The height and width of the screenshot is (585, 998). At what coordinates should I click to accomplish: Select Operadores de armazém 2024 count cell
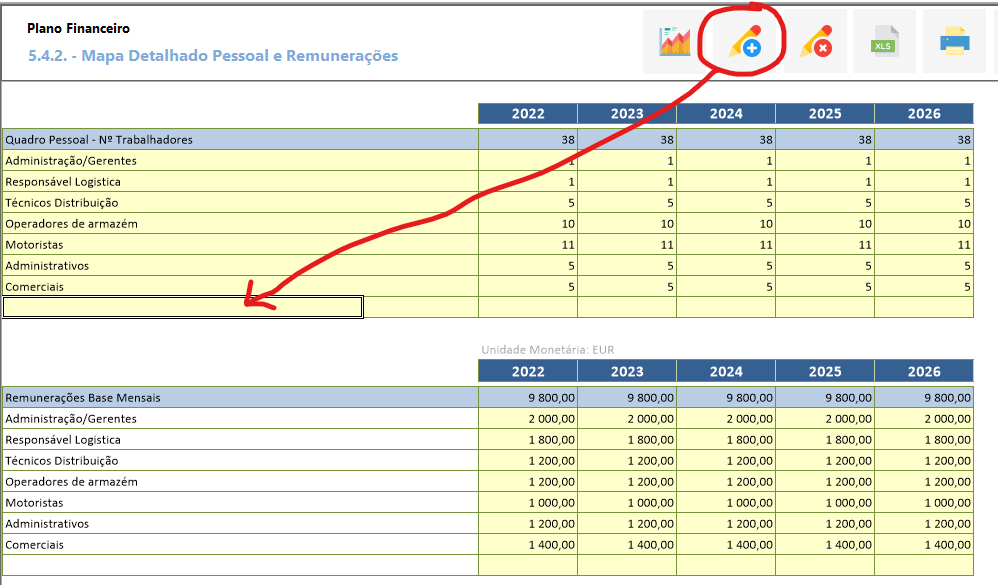726,223
